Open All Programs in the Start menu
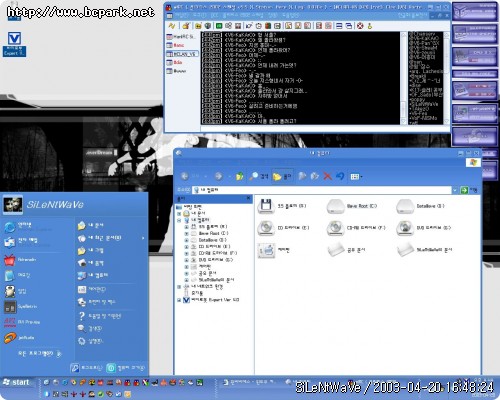 (39, 353)
